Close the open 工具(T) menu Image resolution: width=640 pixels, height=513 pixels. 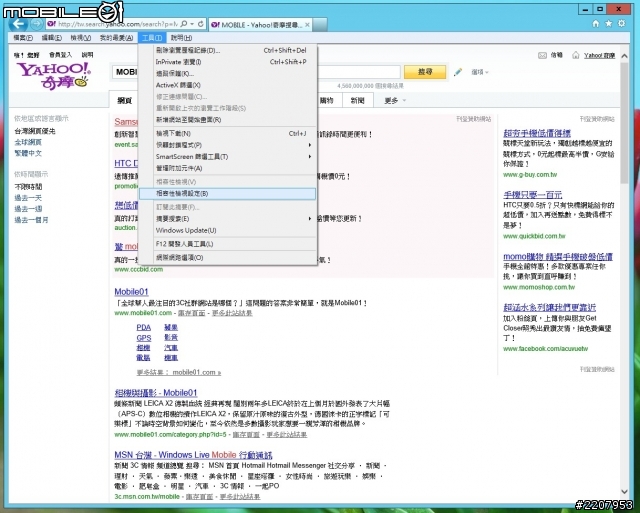[152, 38]
